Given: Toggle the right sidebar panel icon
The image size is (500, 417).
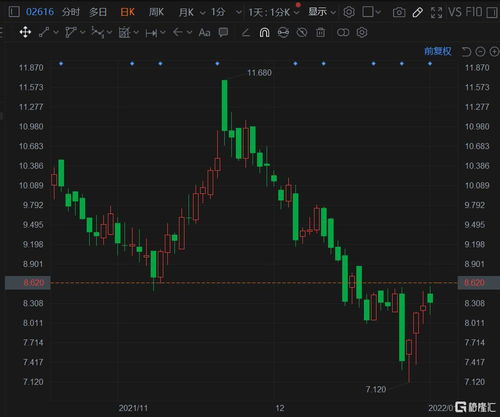Looking at the screenshot, I should point(492,13).
